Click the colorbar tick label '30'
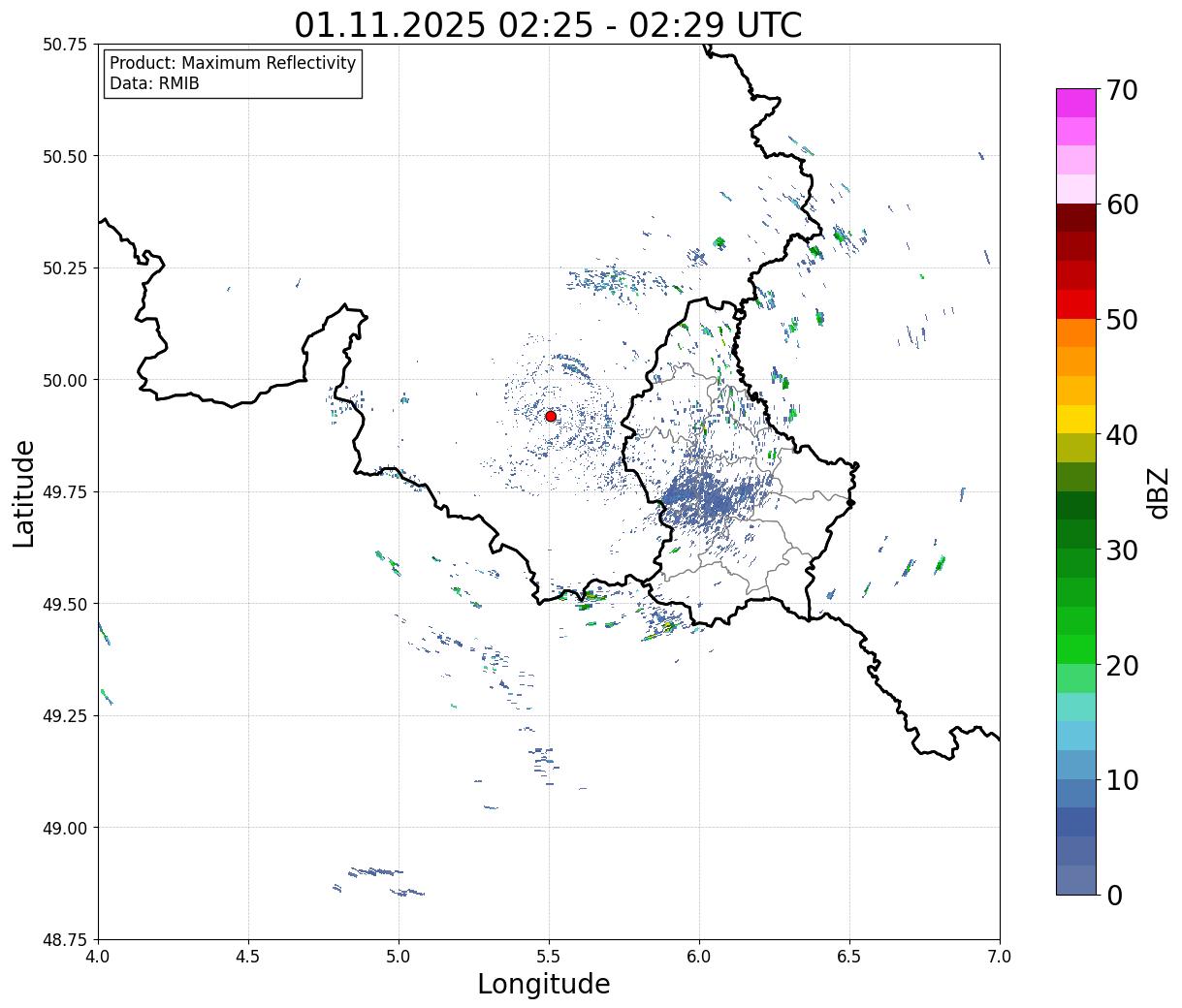 [x=1122, y=550]
